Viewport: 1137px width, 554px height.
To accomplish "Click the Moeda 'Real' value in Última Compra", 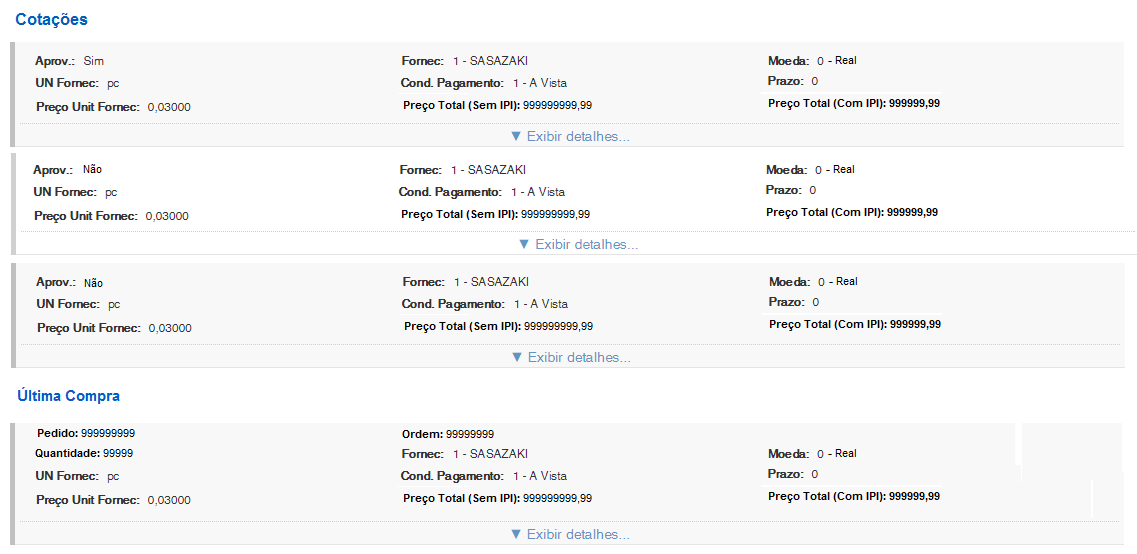I will click(x=845, y=454).
